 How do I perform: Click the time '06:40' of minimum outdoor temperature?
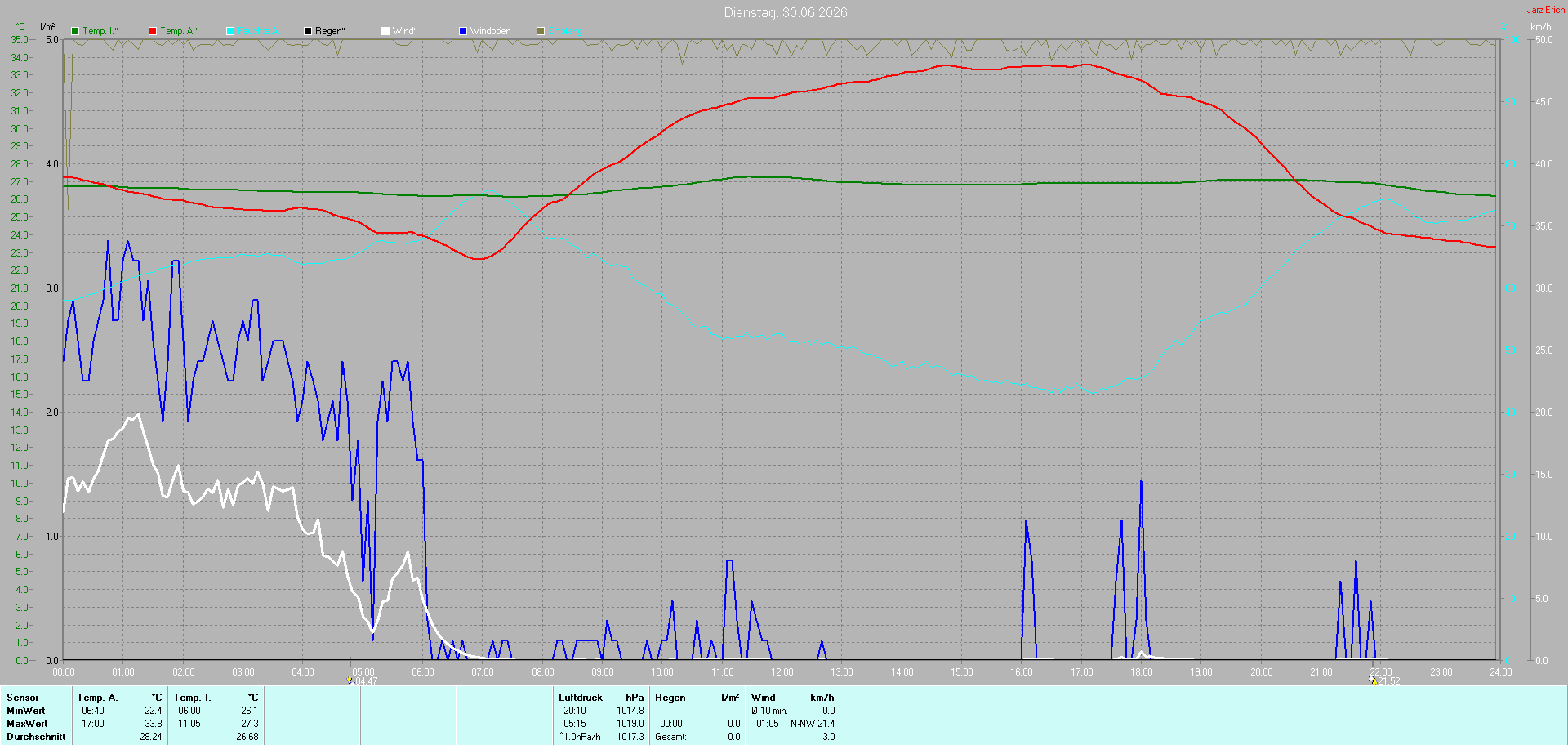[x=93, y=711]
